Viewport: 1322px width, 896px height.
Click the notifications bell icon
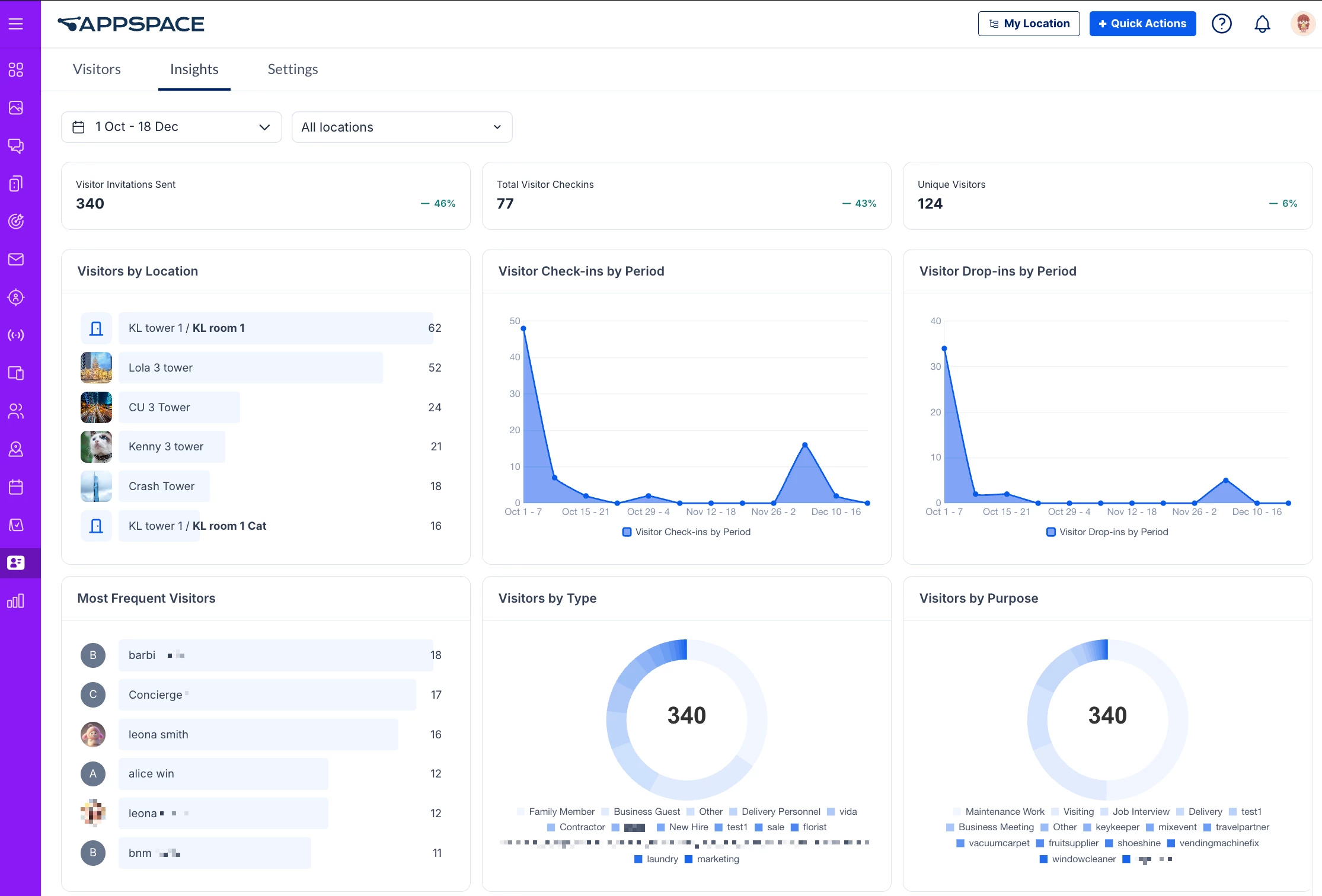(x=1262, y=24)
